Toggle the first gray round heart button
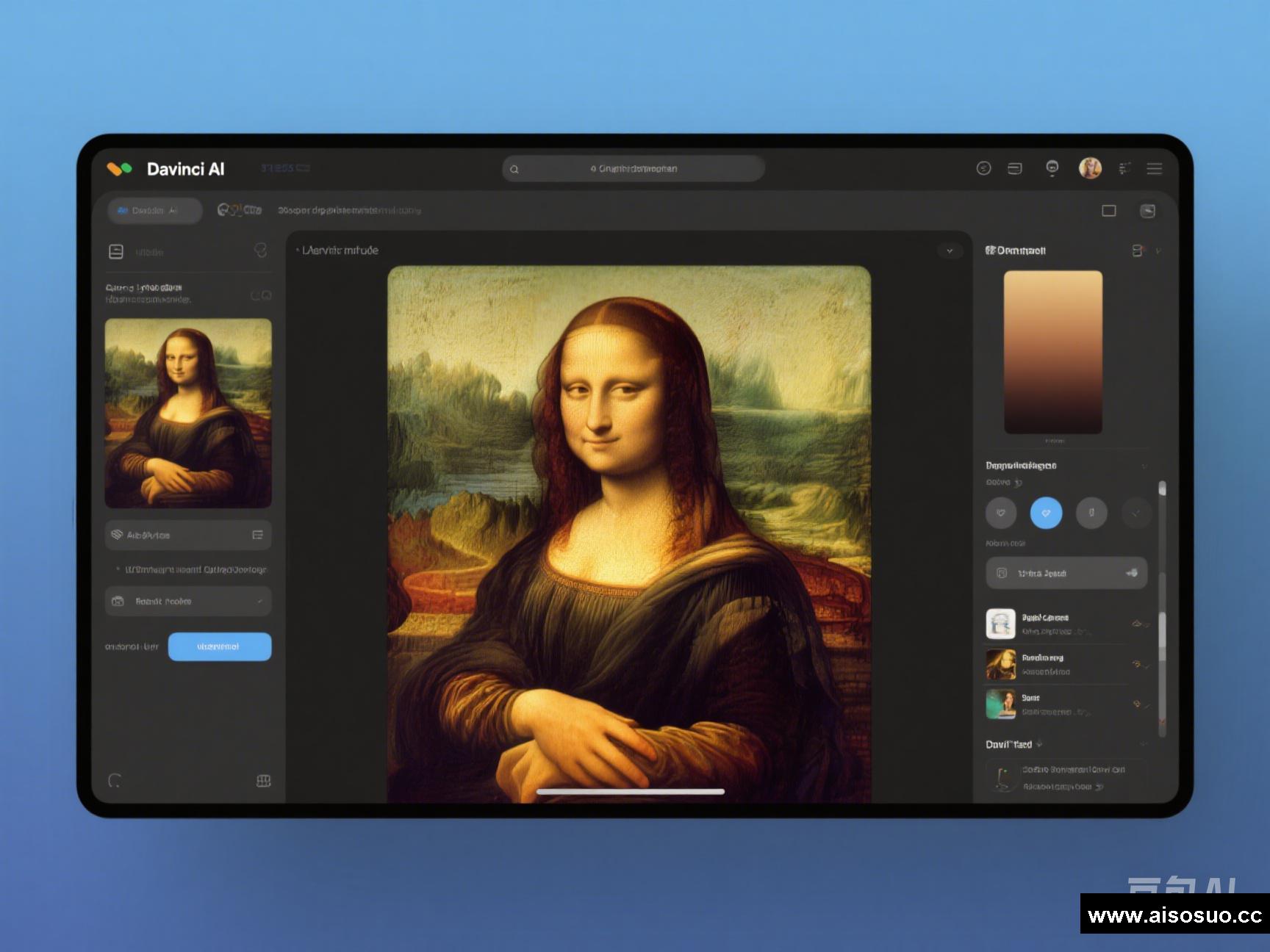This screenshot has width=1270, height=952. tap(1000, 513)
